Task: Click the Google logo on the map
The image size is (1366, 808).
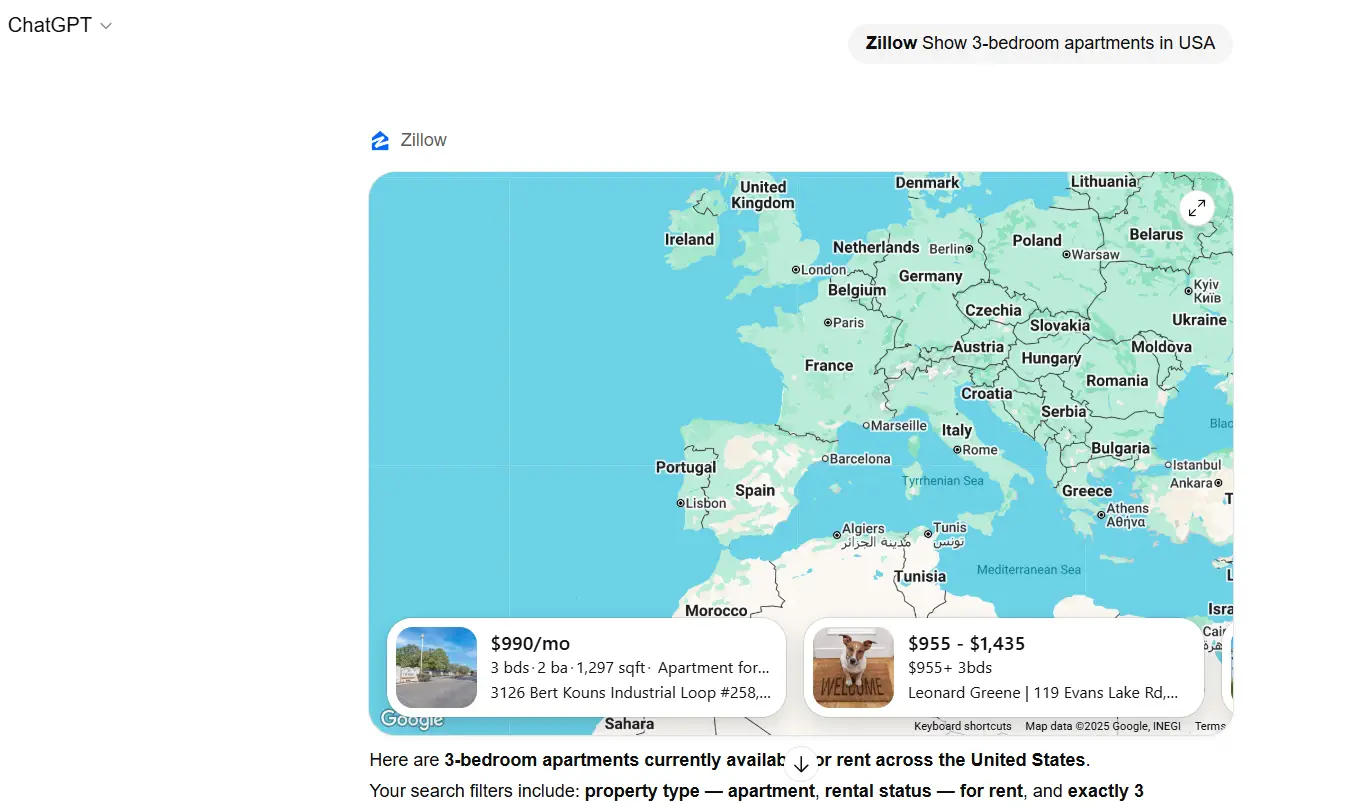Action: [x=411, y=719]
